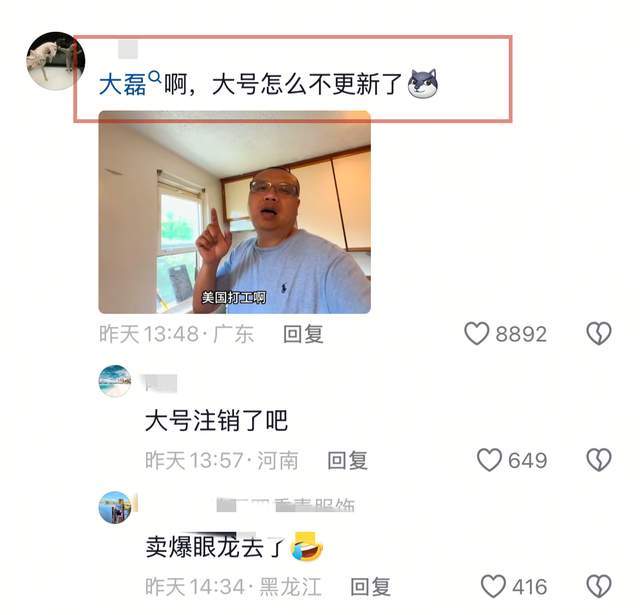The height and width of the screenshot is (615, 640).
Task: Dislike the 卖爆眼龙去了 reply
Action: (599, 586)
